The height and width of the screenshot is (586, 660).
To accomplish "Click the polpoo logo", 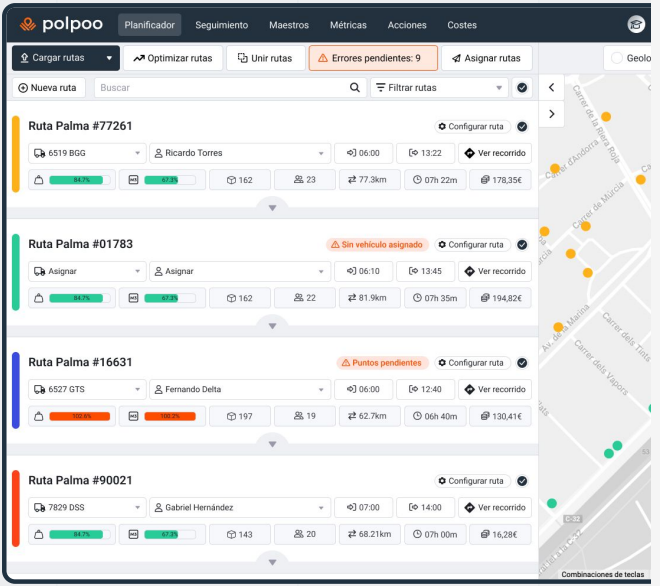I will click(61, 24).
